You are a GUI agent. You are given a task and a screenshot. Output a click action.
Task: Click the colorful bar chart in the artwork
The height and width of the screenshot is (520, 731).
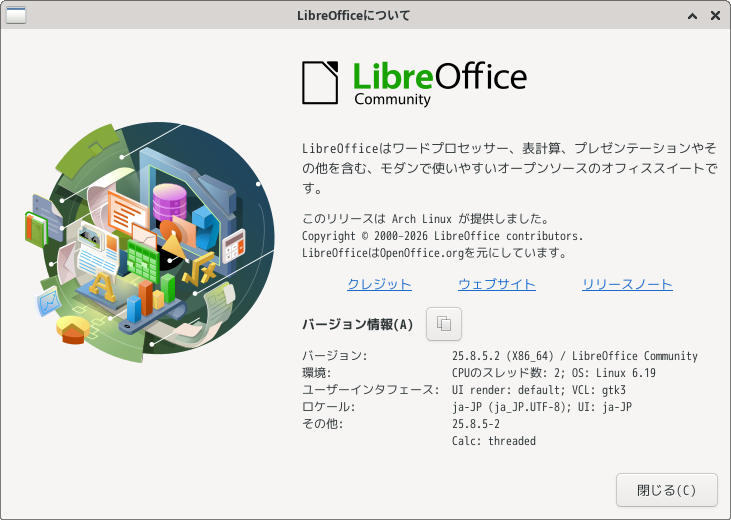tap(150, 295)
